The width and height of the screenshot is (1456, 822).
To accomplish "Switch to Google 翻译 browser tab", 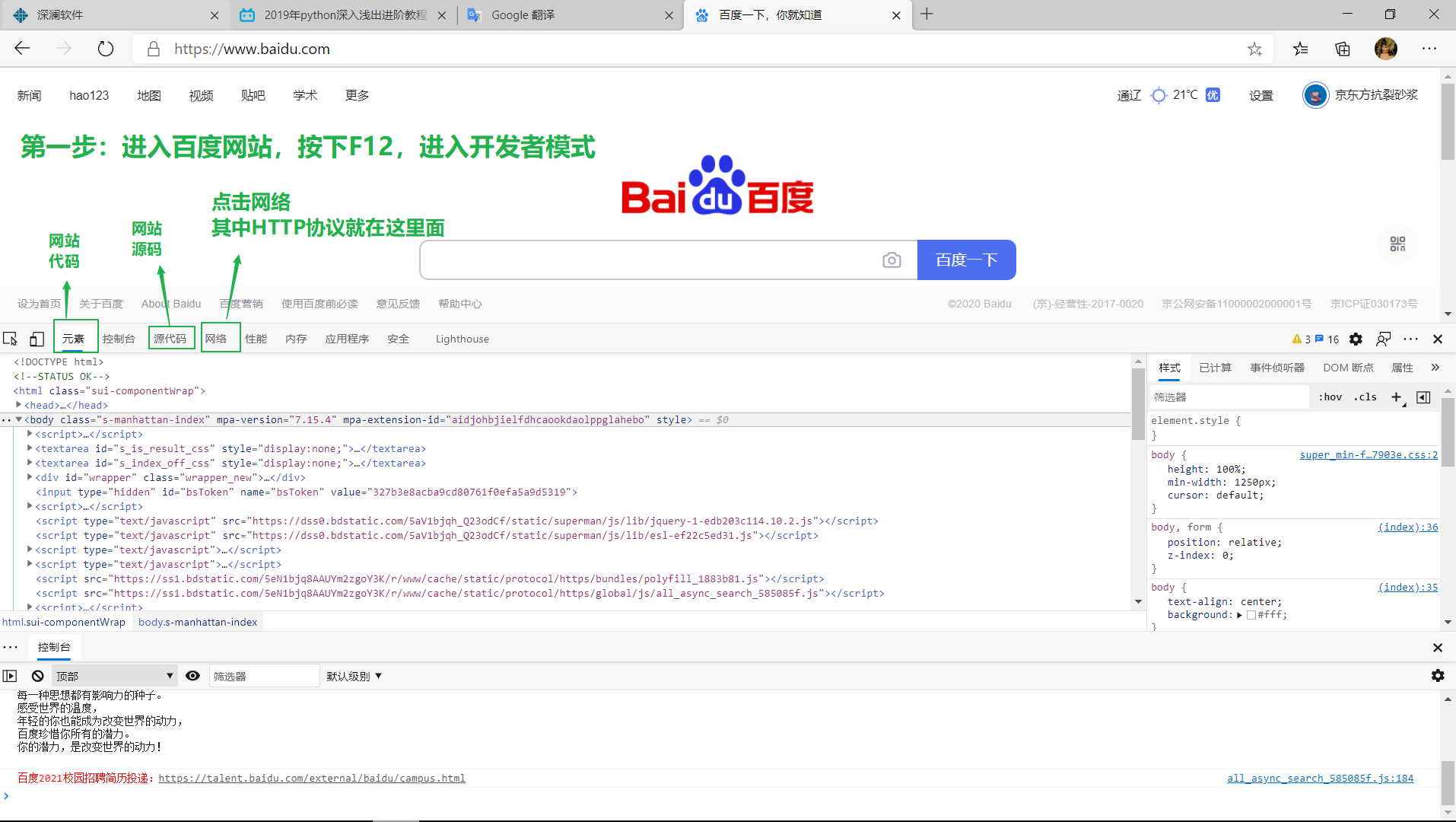I will coord(569,15).
